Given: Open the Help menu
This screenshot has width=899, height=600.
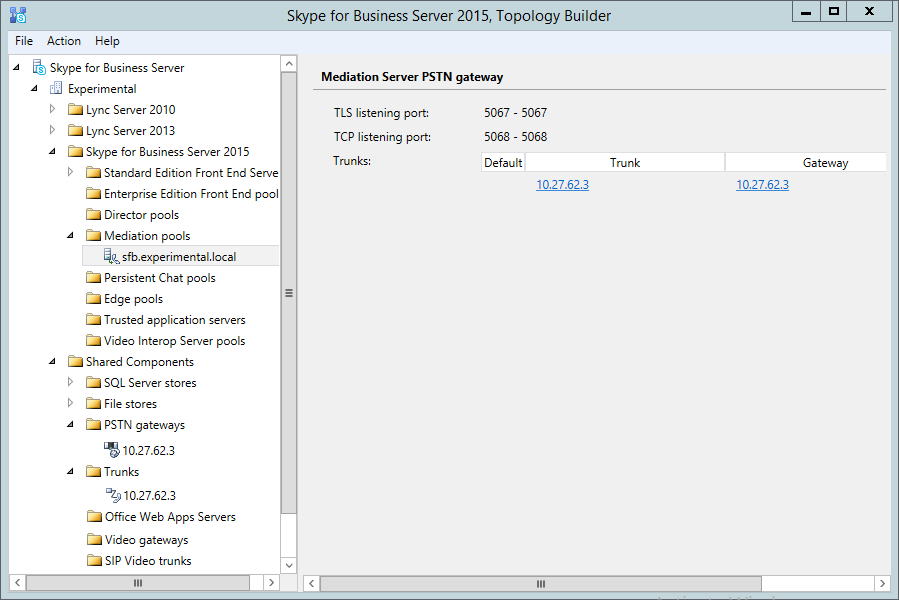Looking at the screenshot, I should pyautogui.click(x=107, y=41).
